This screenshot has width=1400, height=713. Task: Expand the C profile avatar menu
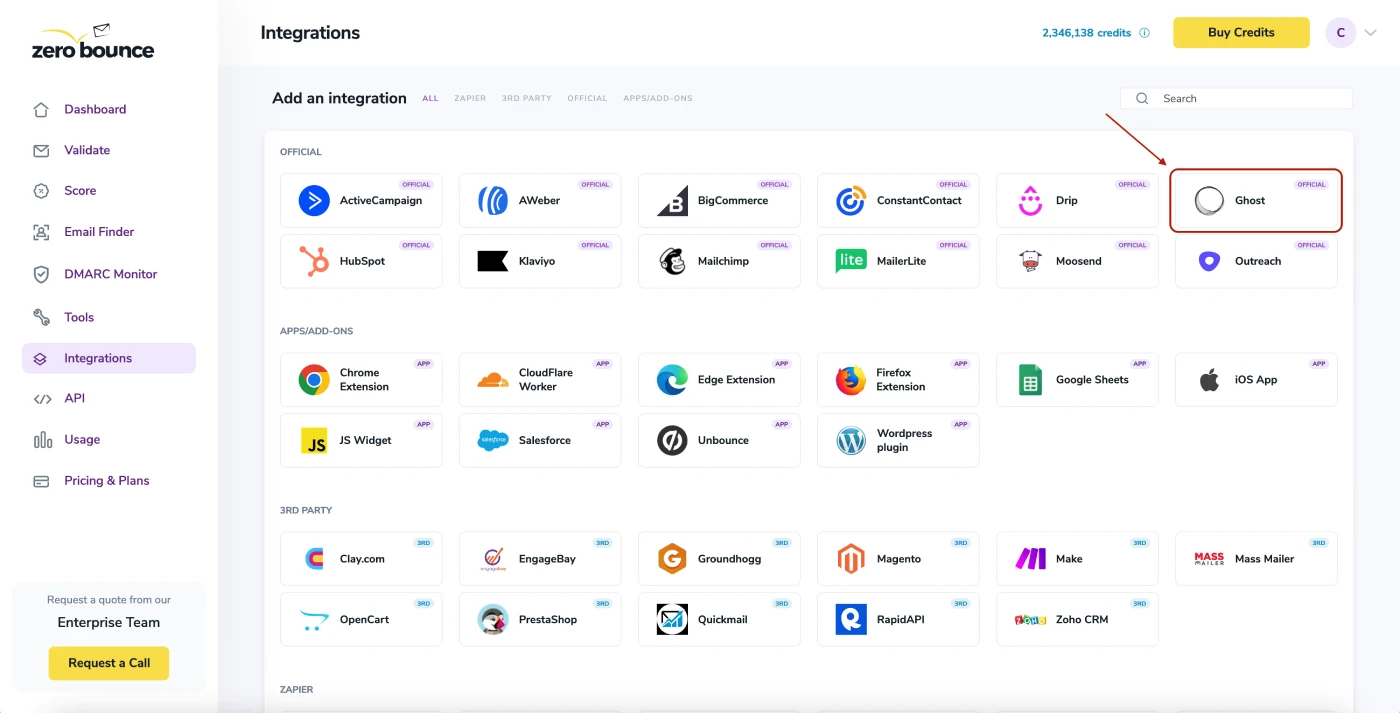click(x=1340, y=32)
